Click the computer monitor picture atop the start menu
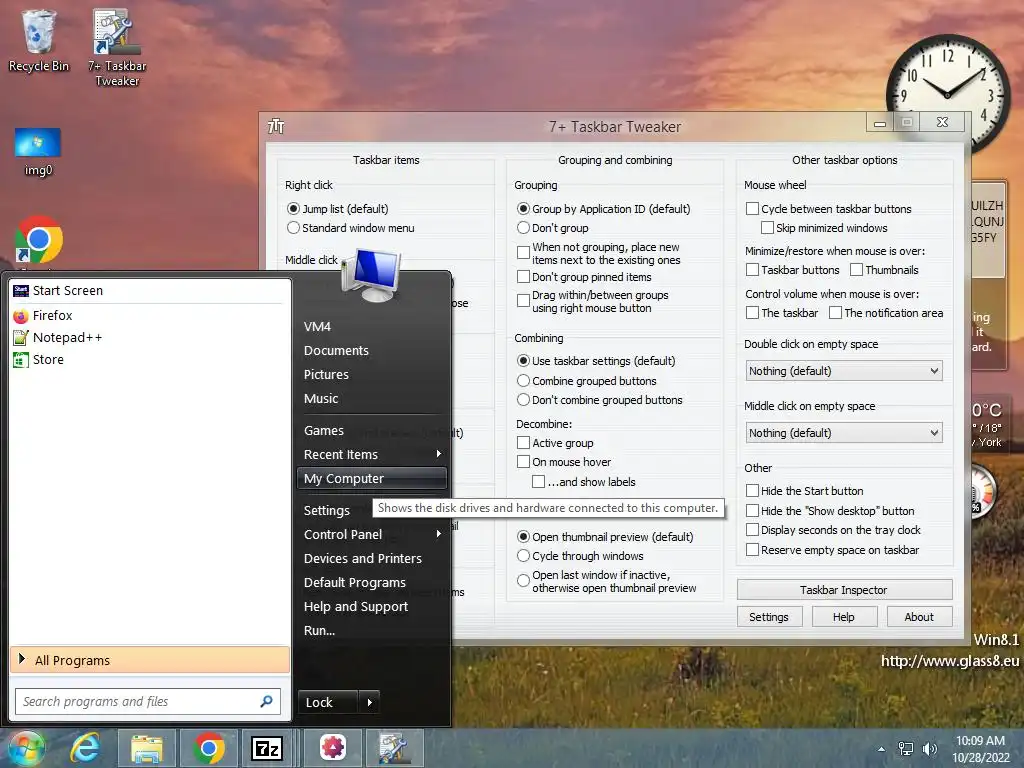Image resolution: width=1024 pixels, height=768 pixels. (371, 275)
